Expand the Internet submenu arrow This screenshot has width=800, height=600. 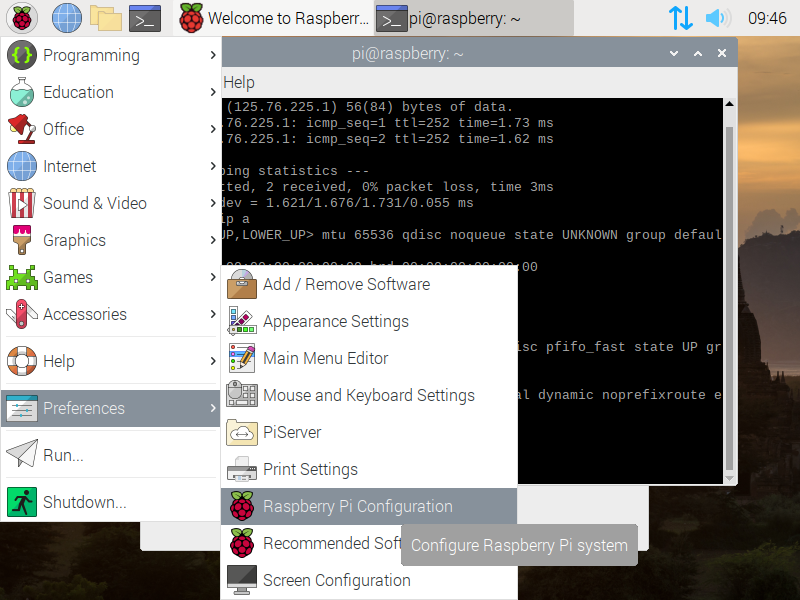pos(213,166)
